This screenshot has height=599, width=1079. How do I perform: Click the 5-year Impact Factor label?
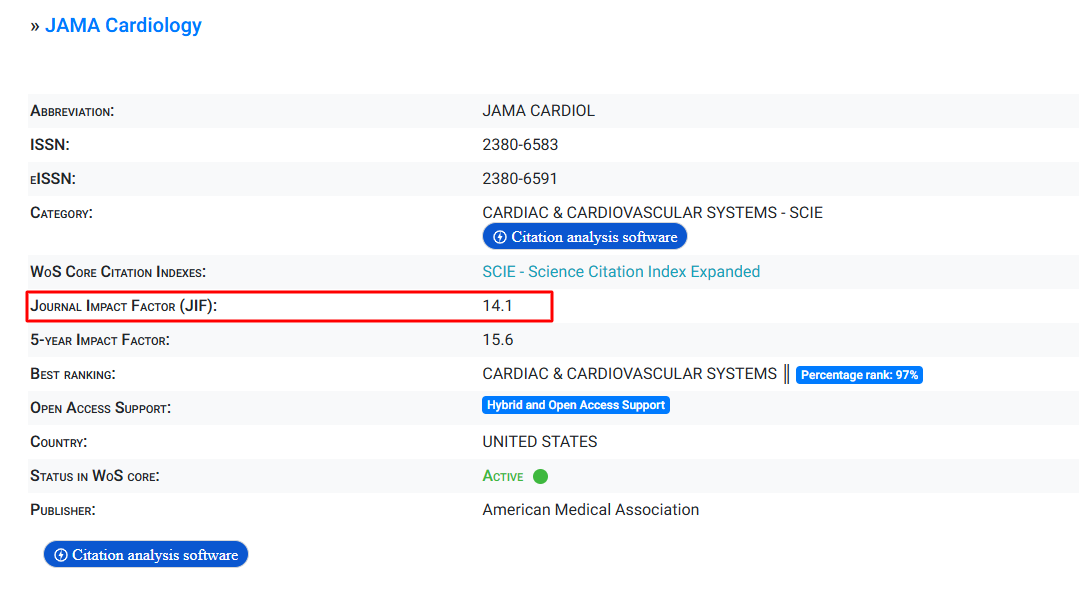[100, 340]
